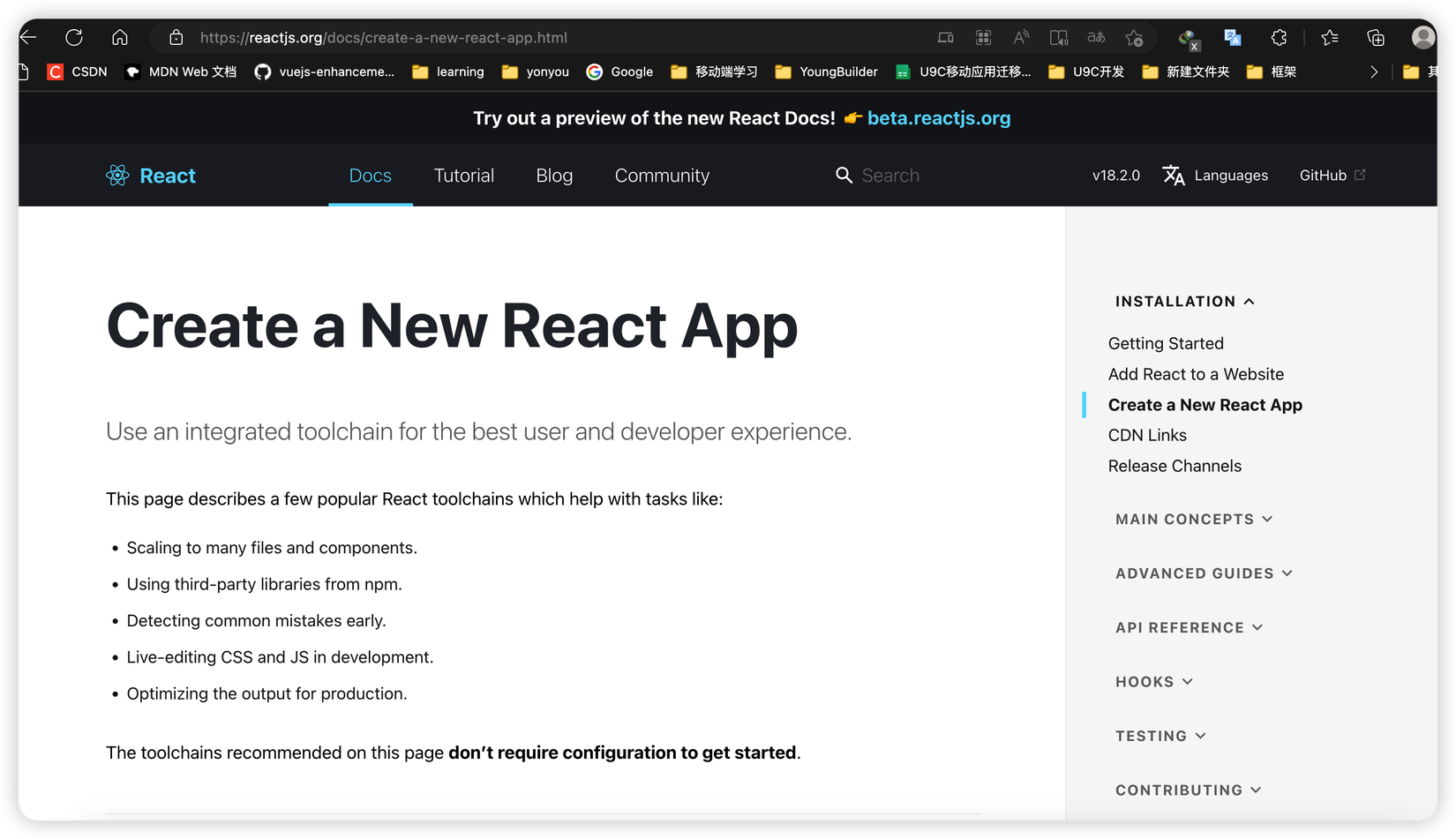Open the download manager extension icon
The image size is (1456, 839).
[x=1189, y=38]
